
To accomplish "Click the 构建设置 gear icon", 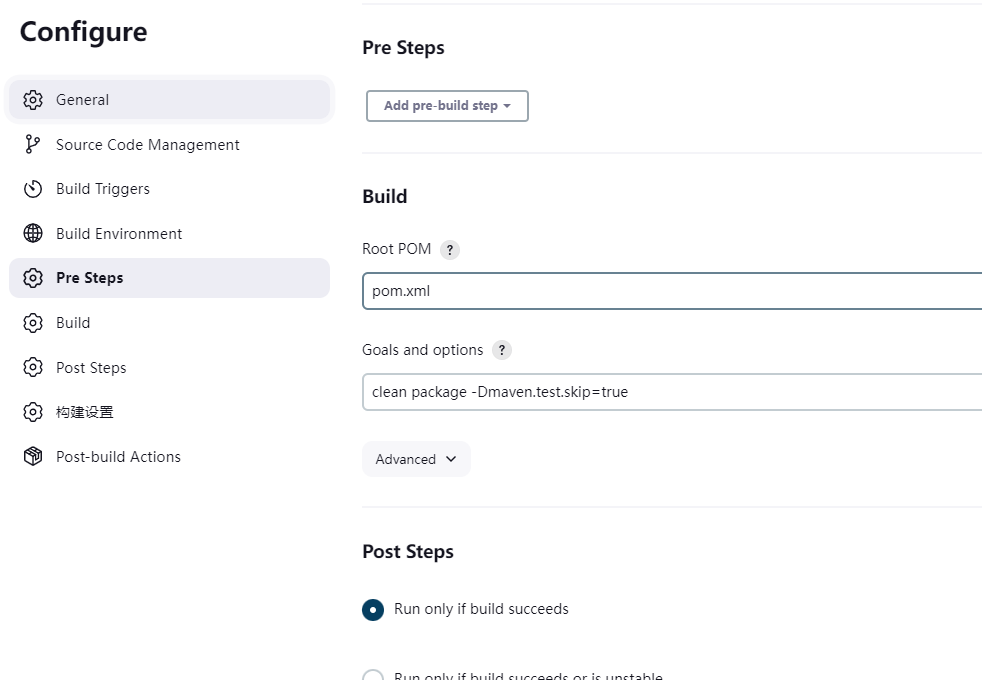I will [x=33, y=412].
